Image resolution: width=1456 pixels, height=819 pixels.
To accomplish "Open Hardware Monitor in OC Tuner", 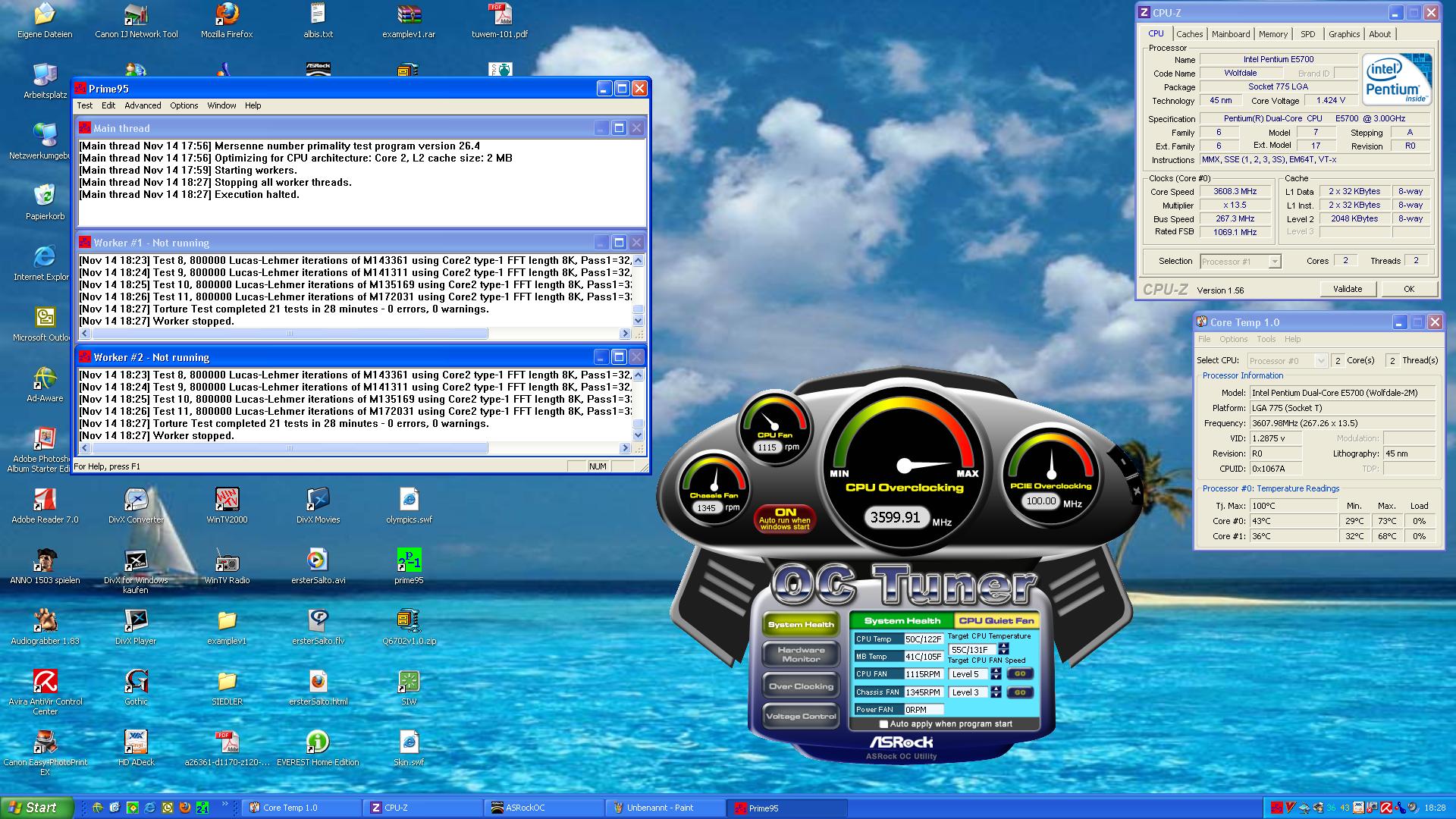I will (802, 654).
